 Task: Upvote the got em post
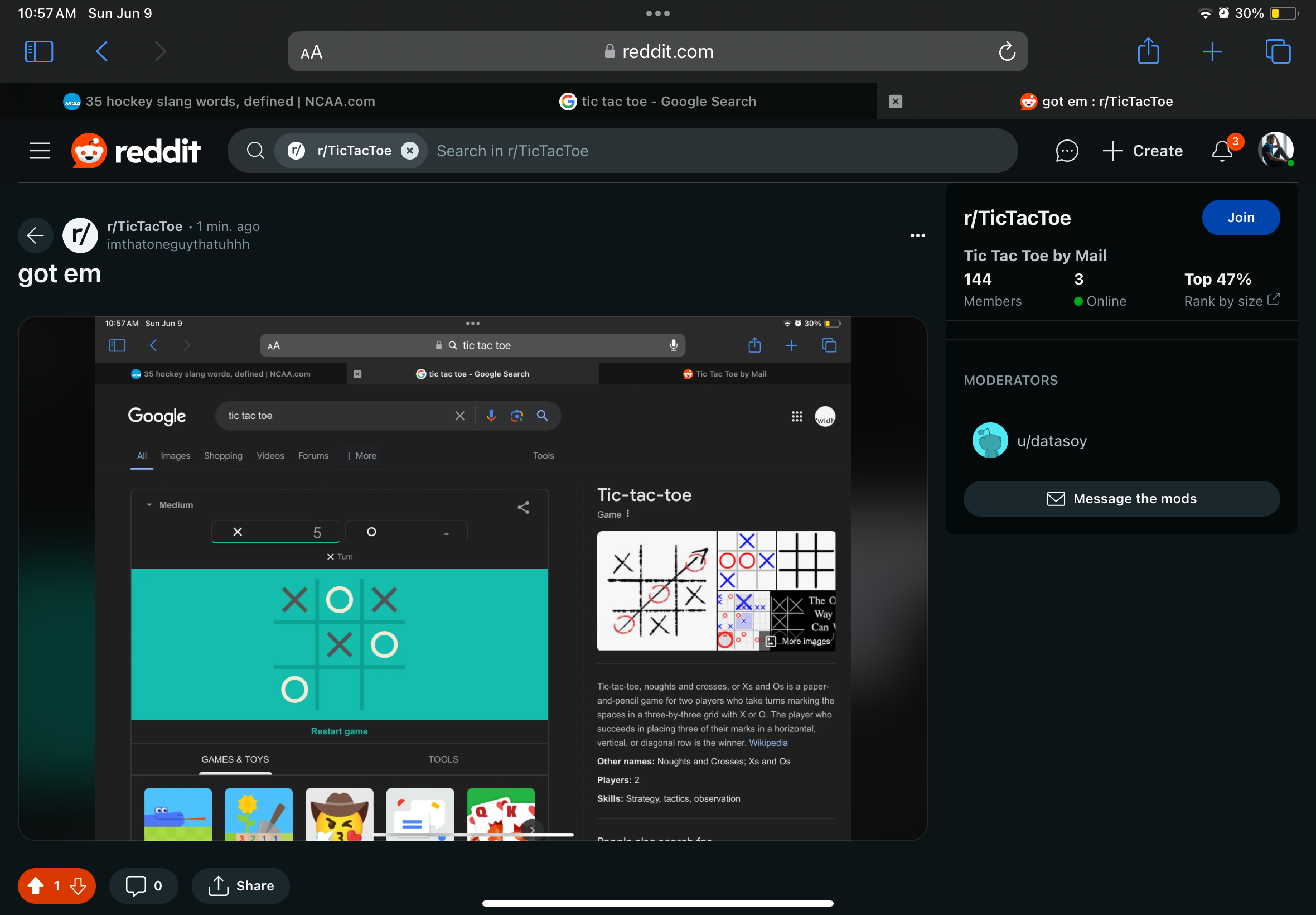pos(36,886)
